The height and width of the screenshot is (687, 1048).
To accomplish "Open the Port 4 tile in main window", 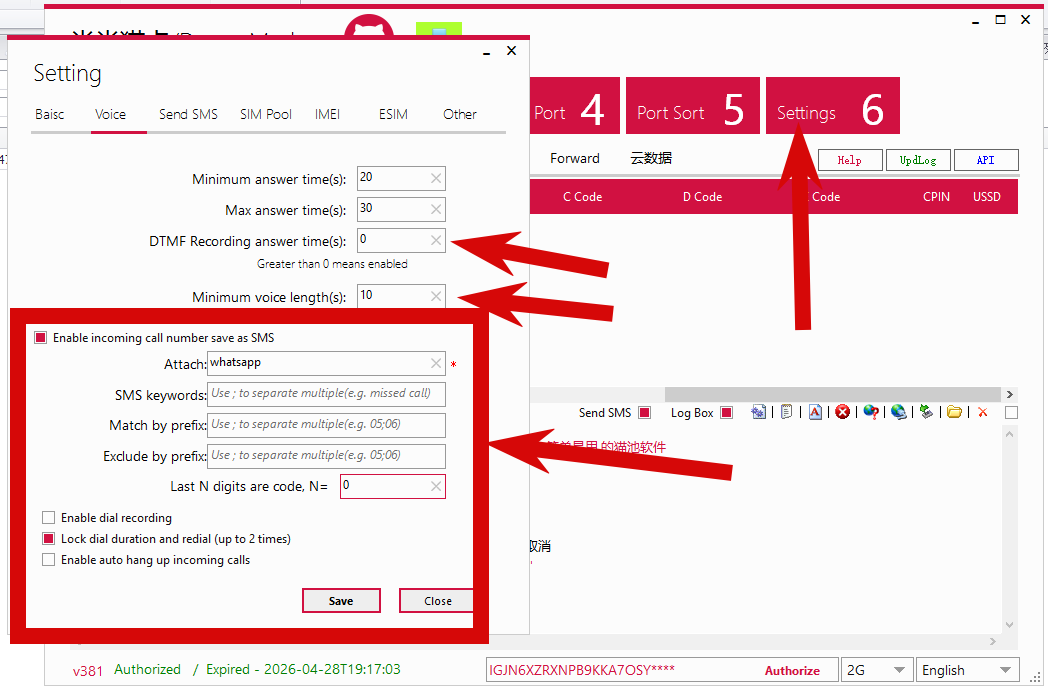I will coord(575,106).
